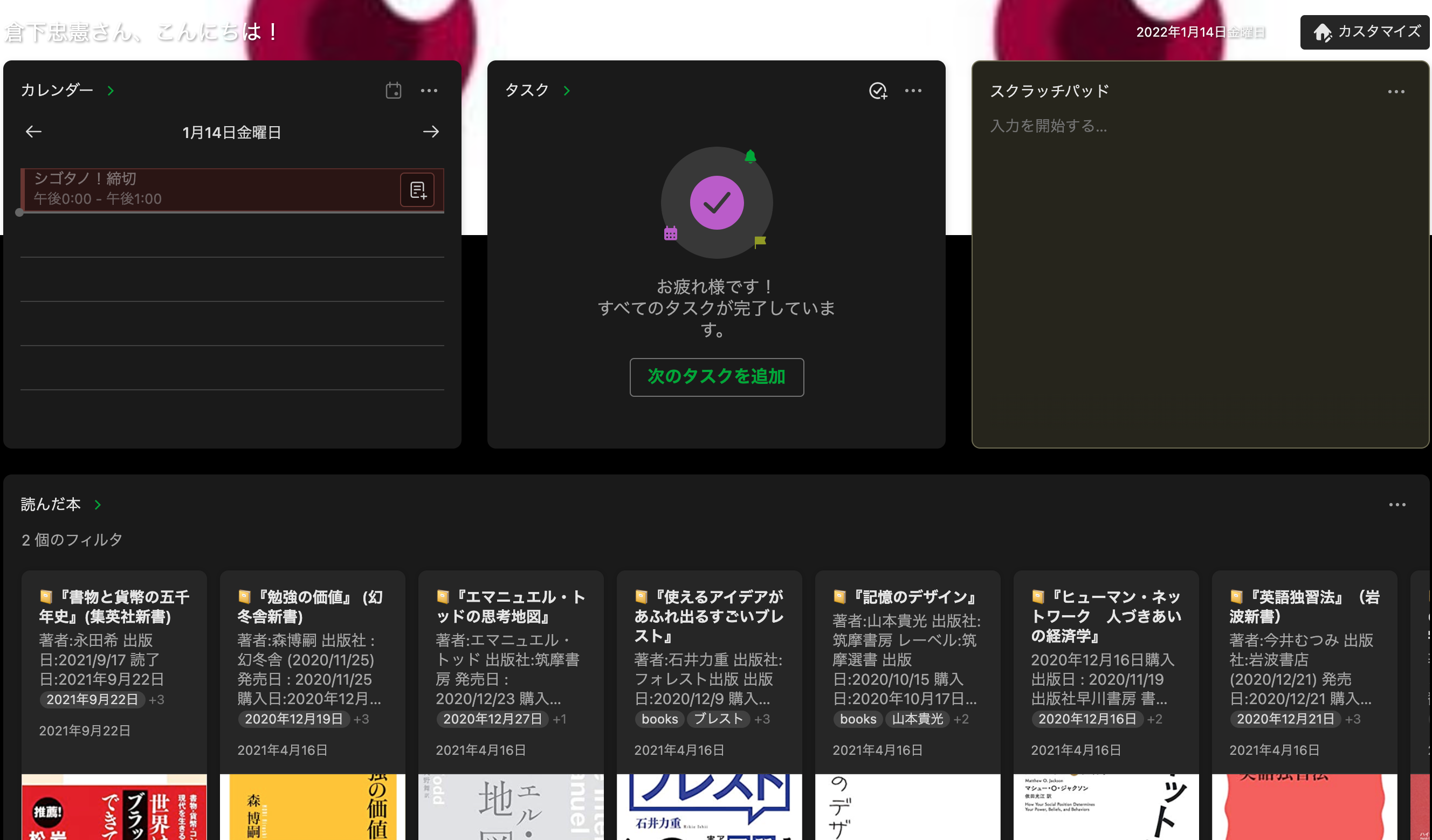Select the books tag on the ブレスト book card
This screenshot has height=840, width=1432.
(659, 719)
